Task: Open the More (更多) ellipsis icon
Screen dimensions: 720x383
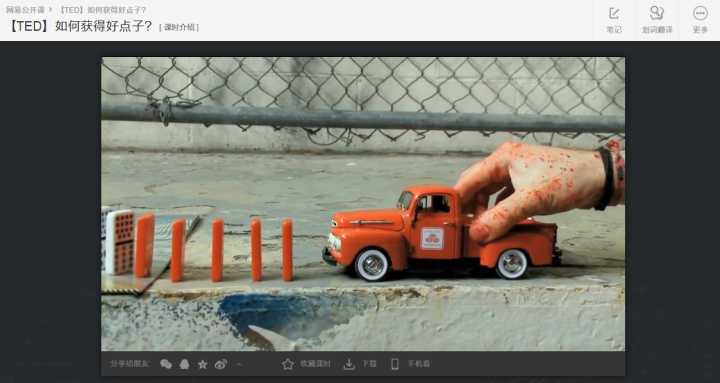Action: point(700,13)
